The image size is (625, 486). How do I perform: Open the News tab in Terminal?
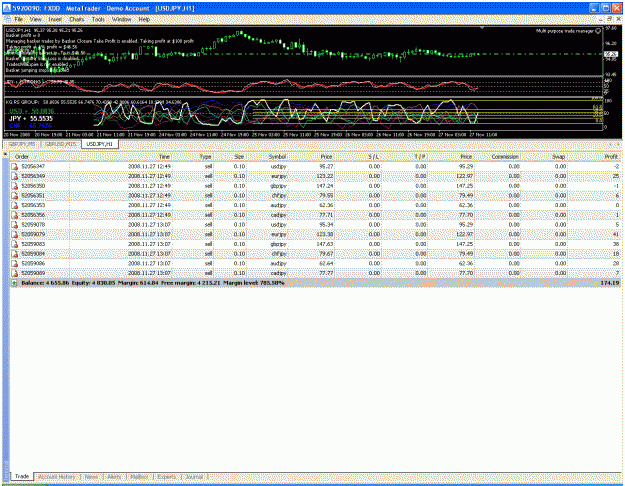(91, 477)
